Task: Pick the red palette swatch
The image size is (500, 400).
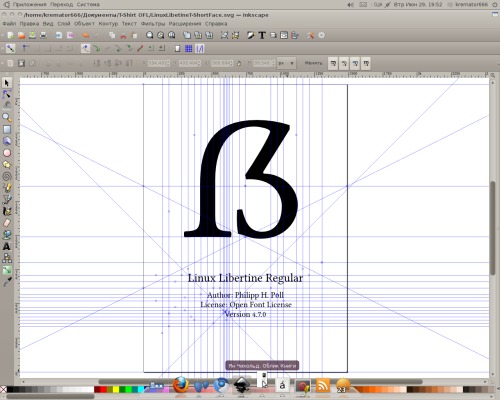Action: coord(103,389)
